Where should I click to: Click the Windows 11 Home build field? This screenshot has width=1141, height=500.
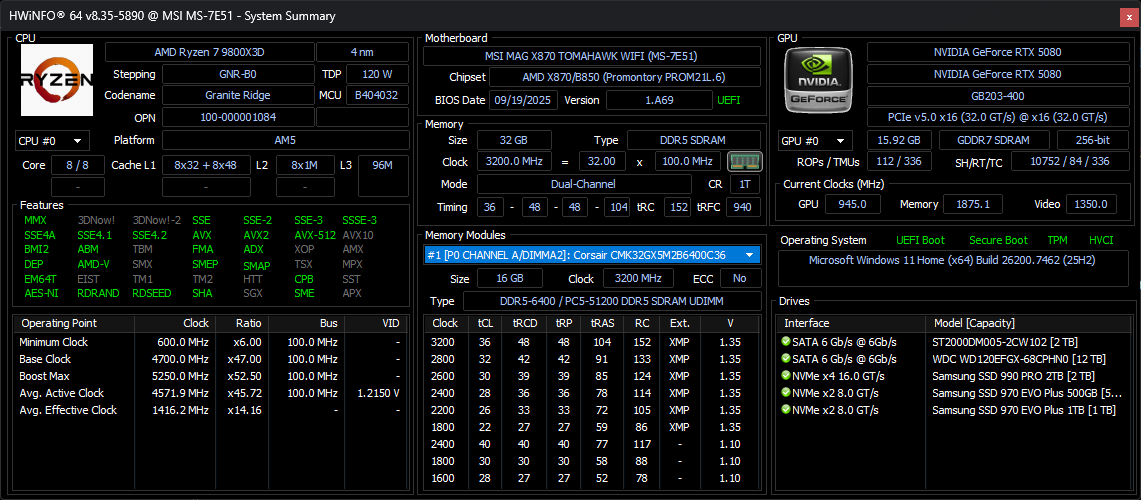pyautogui.click(x=953, y=269)
